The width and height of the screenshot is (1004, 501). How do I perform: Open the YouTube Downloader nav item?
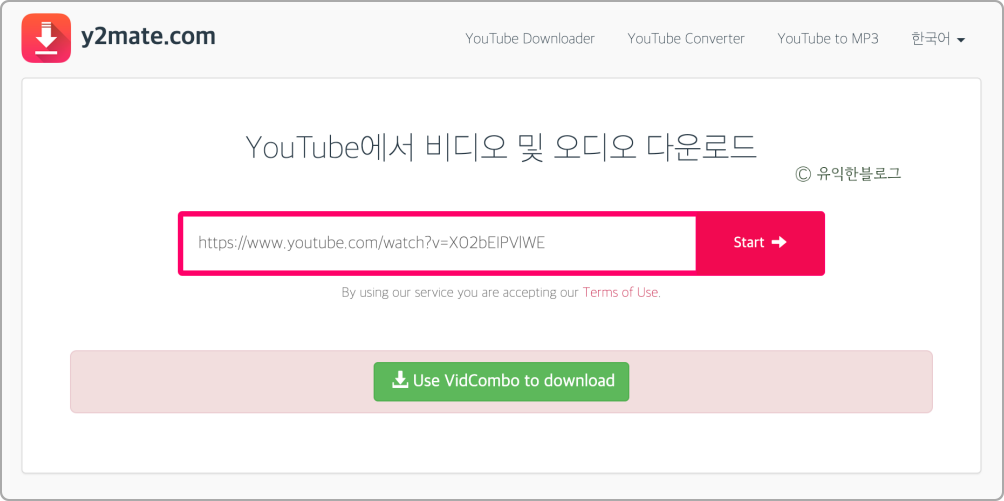tap(530, 38)
